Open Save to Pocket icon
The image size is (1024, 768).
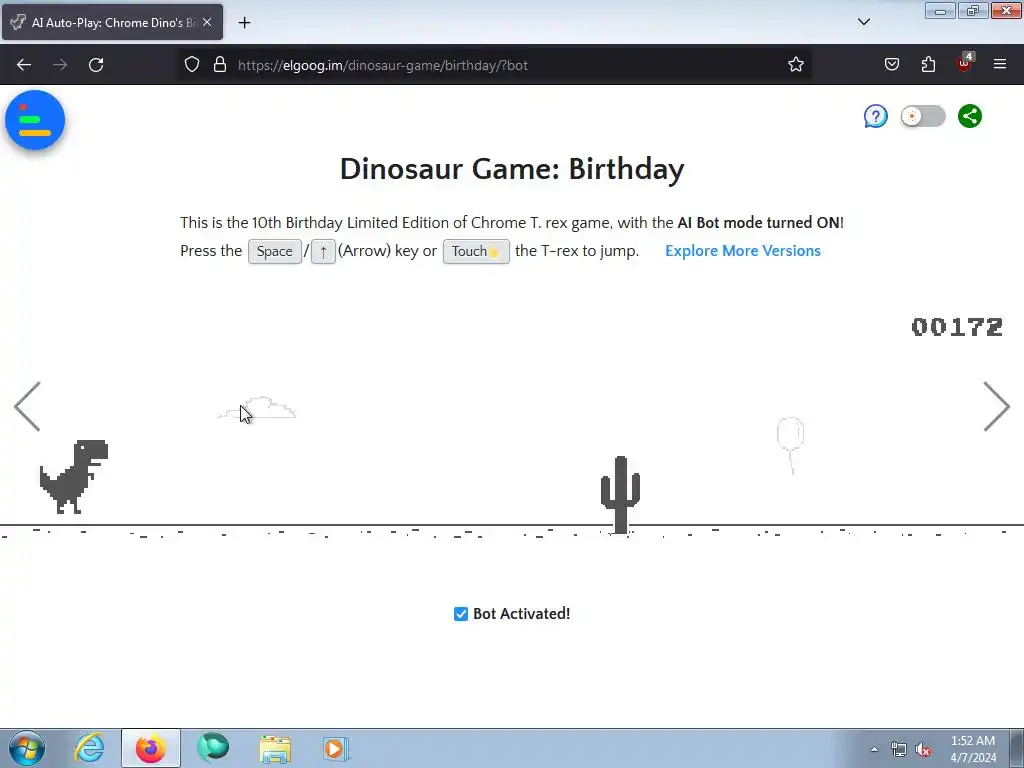pyautogui.click(x=891, y=65)
